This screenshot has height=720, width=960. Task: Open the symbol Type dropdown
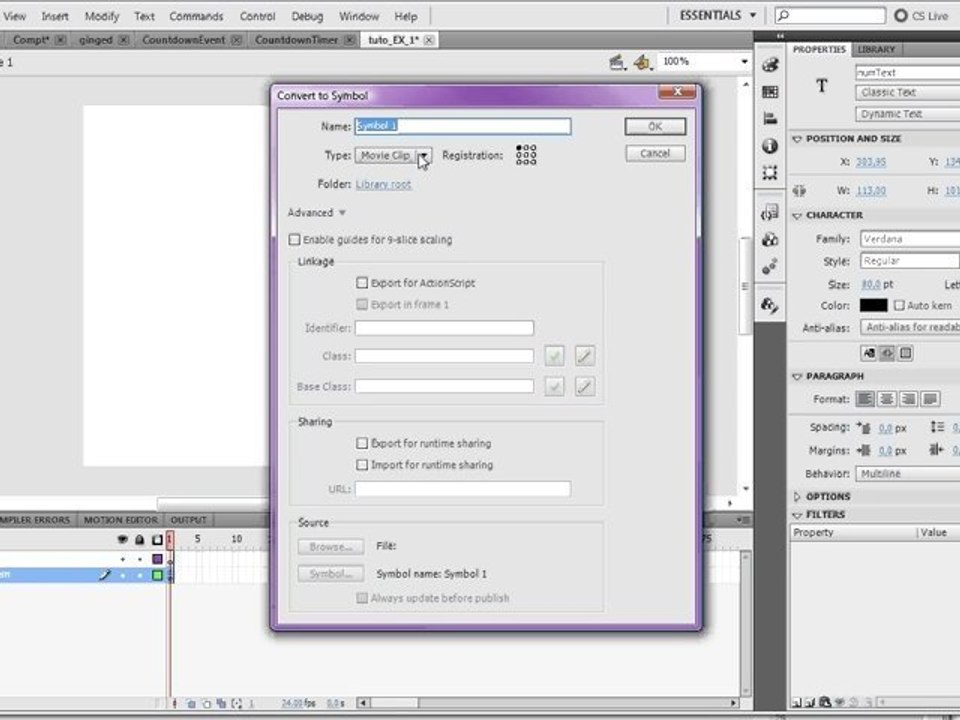[393, 156]
